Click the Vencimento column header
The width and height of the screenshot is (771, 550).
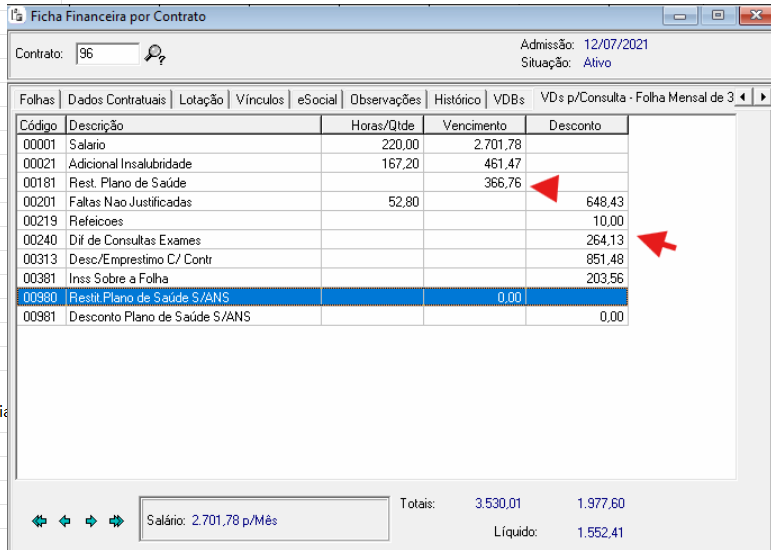(475, 125)
